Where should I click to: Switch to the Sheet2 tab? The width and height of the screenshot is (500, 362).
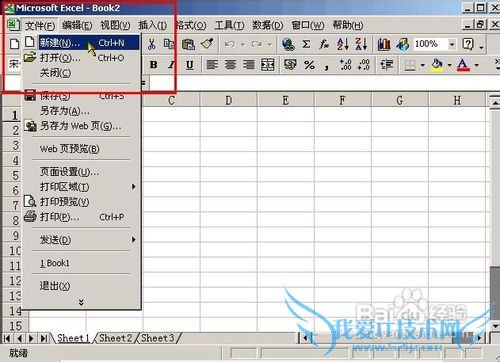pyautogui.click(x=116, y=338)
